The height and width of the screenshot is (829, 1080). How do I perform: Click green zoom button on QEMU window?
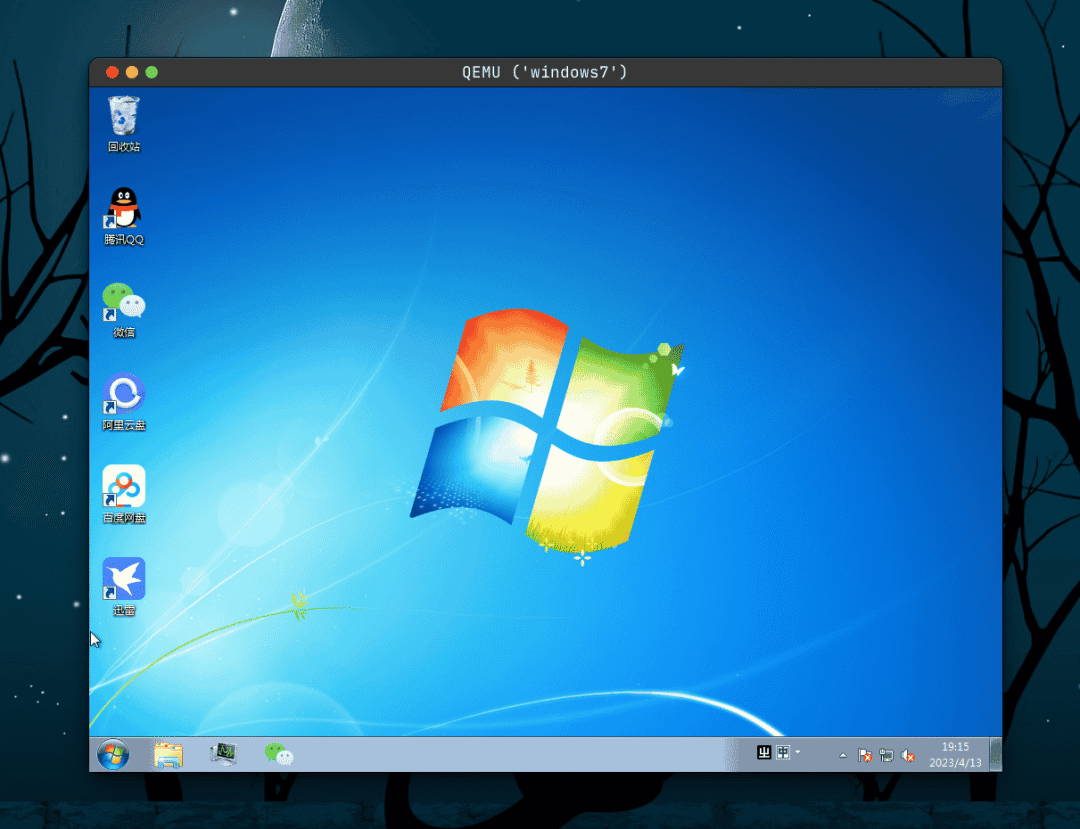pos(152,72)
